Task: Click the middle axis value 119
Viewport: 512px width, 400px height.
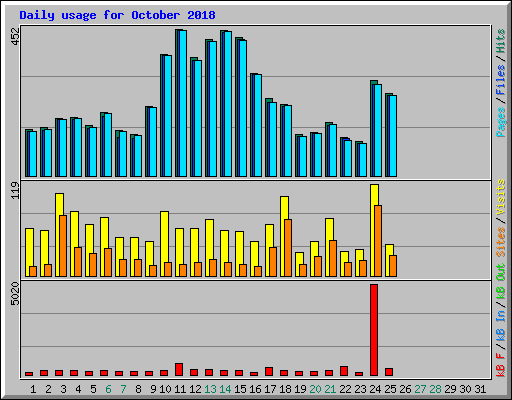Action: tap(15, 191)
